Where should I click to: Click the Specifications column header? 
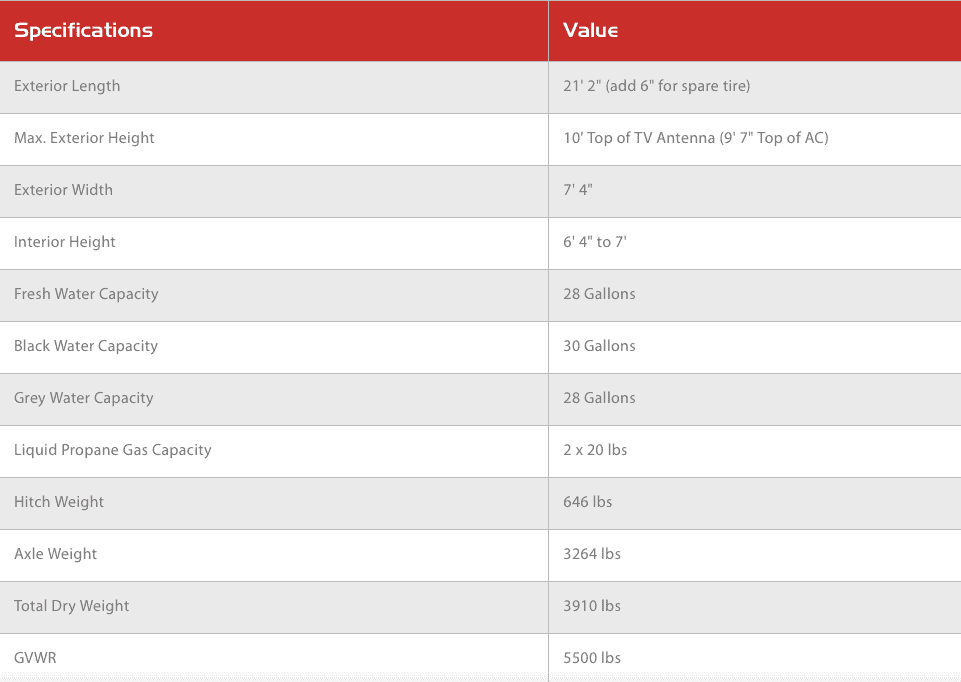83,30
